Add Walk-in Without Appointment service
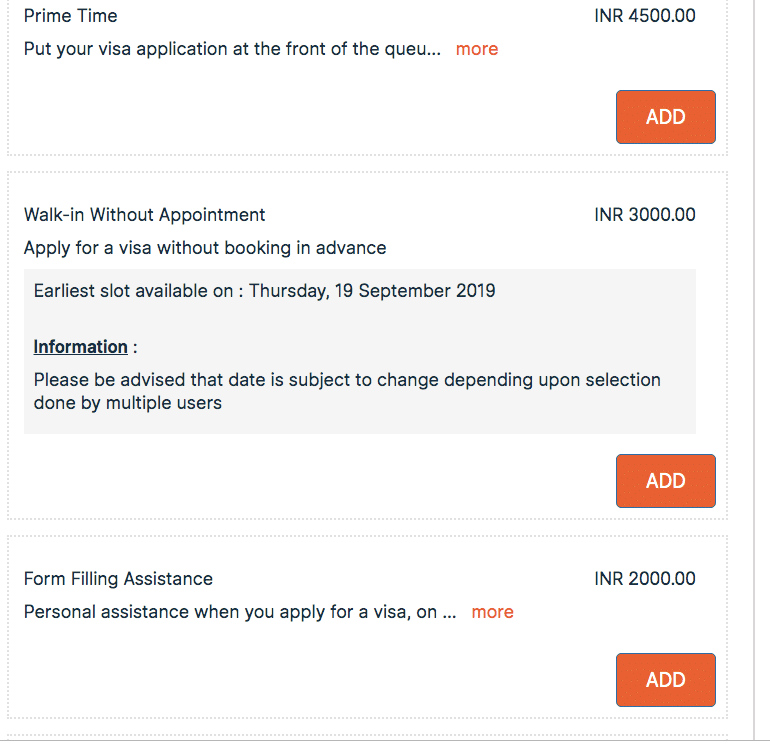Image resolution: width=770 pixels, height=744 pixels. [665, 481]
